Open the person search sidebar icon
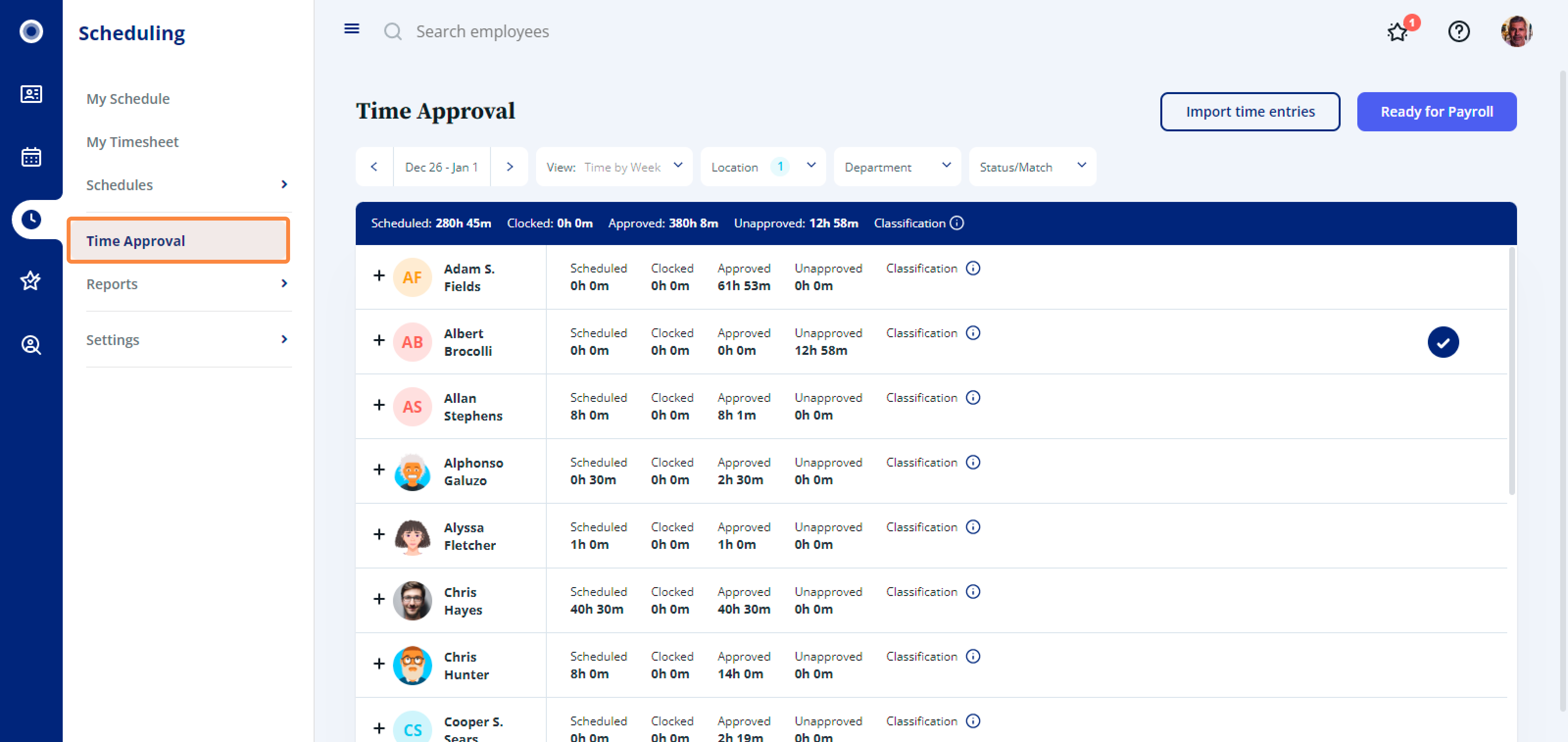The width and height of the screenshot is (1568, 742). 31,345
